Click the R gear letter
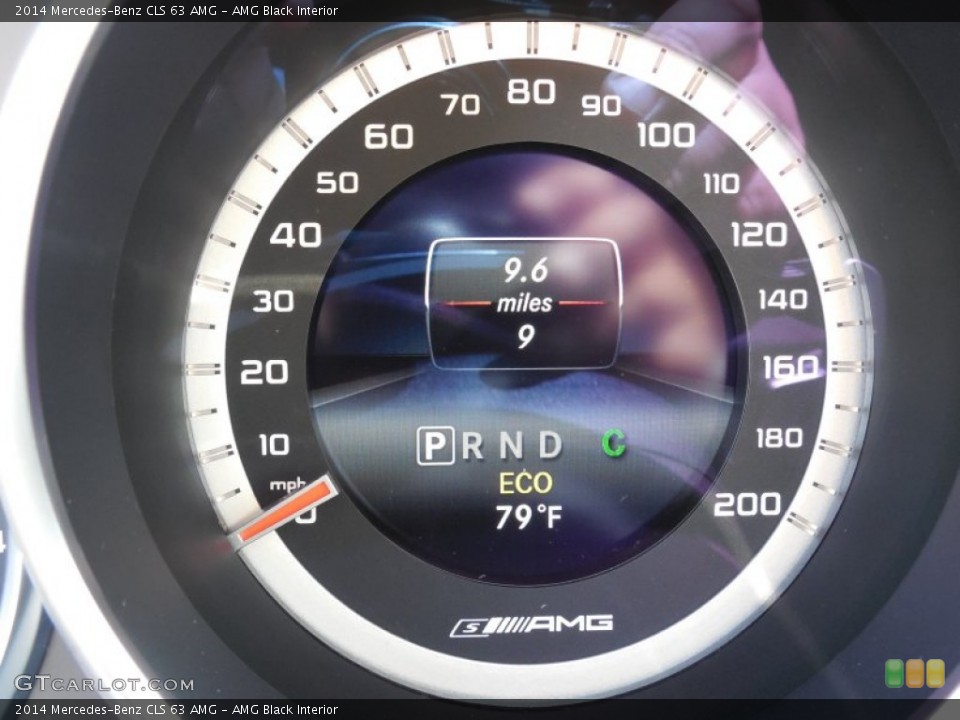Viewport: 960px width, 720px height. pos(472,446)
